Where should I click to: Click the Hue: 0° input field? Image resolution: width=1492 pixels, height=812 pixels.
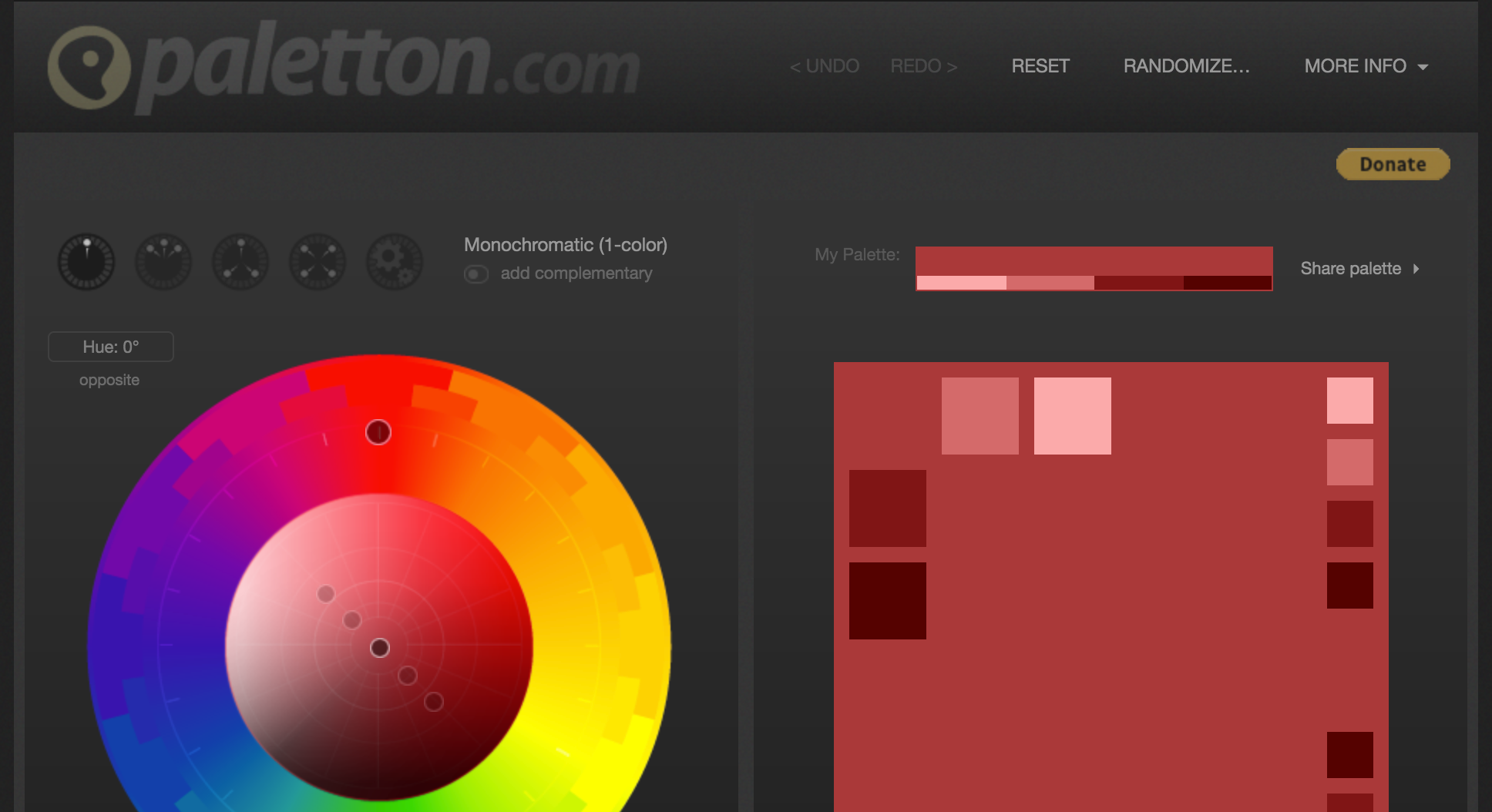pyautogui.click(x=110, y=347)
